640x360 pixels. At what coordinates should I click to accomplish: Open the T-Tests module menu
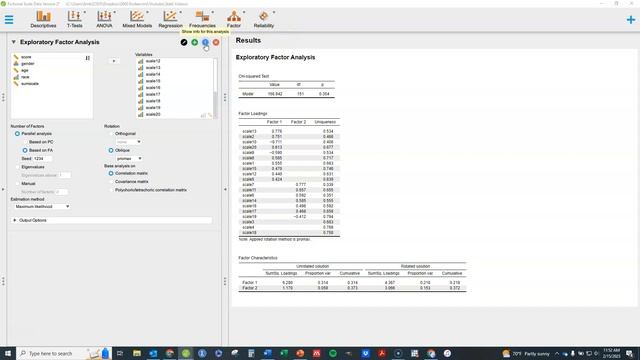[75, 19]
